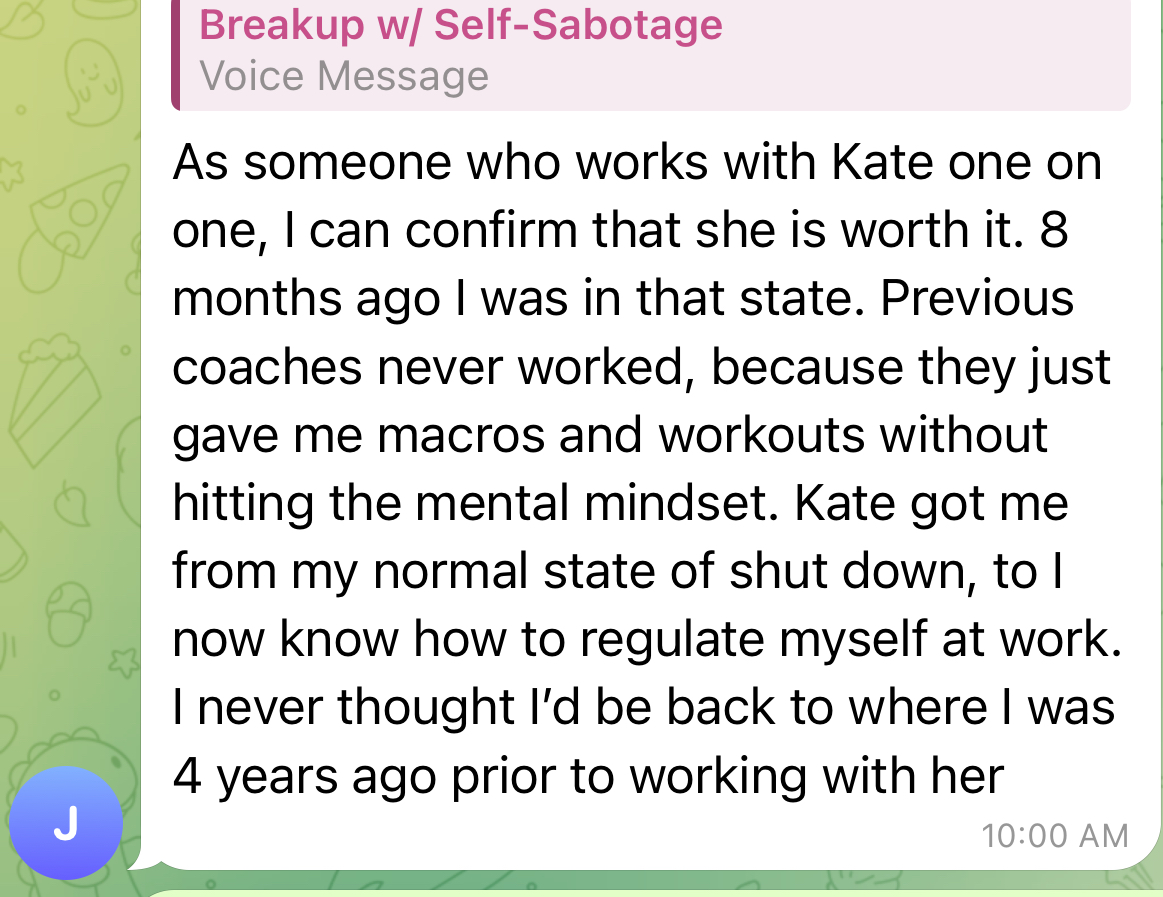This screenshot has width=1163, height=897.
Task: Open the quoted "Breakup w/ Self-Sabotage" reply
Action: click(x=461, y=24)
